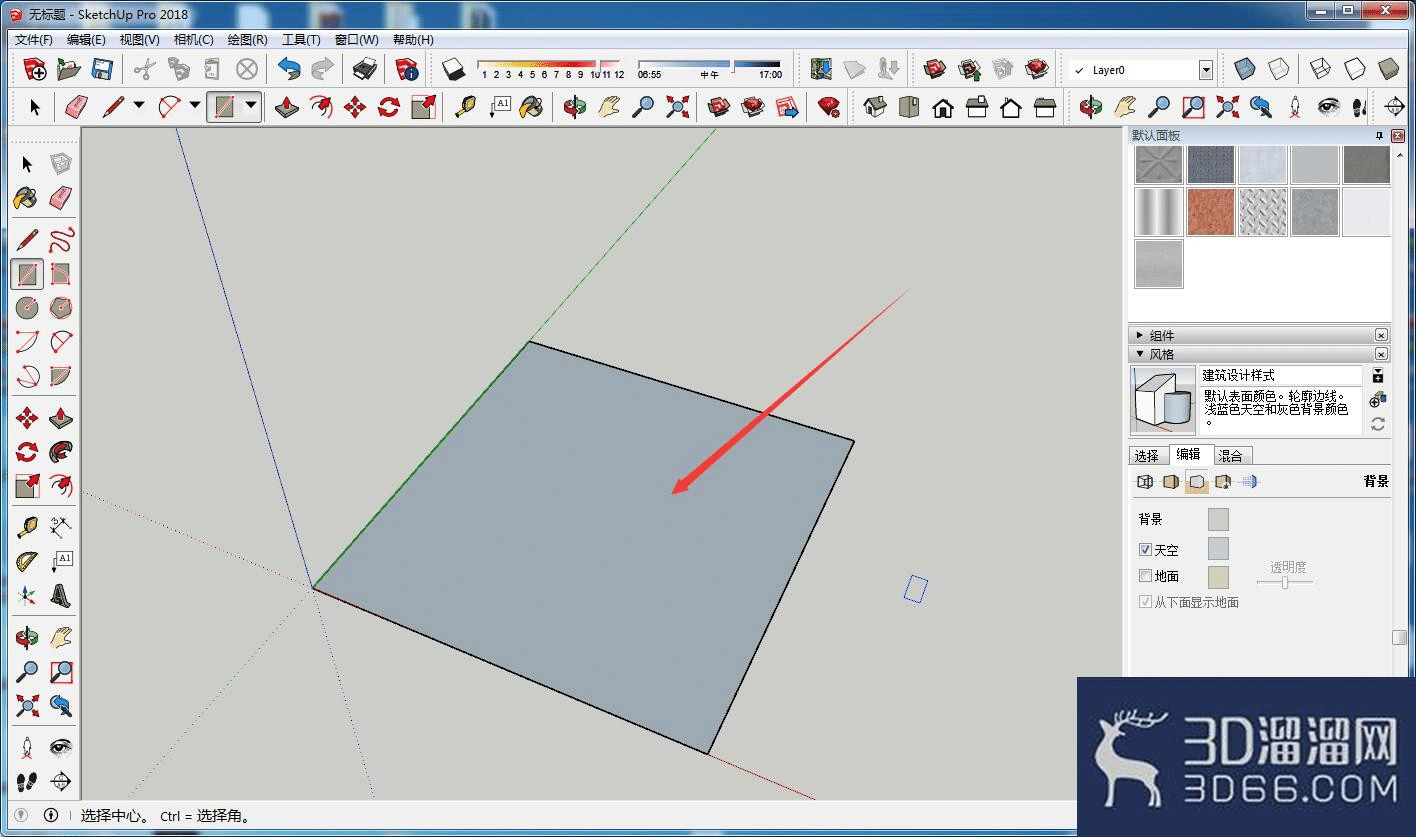Toggle 从下面显示地面 checkbox
1416x837 pixels.
coord(1146,602)
